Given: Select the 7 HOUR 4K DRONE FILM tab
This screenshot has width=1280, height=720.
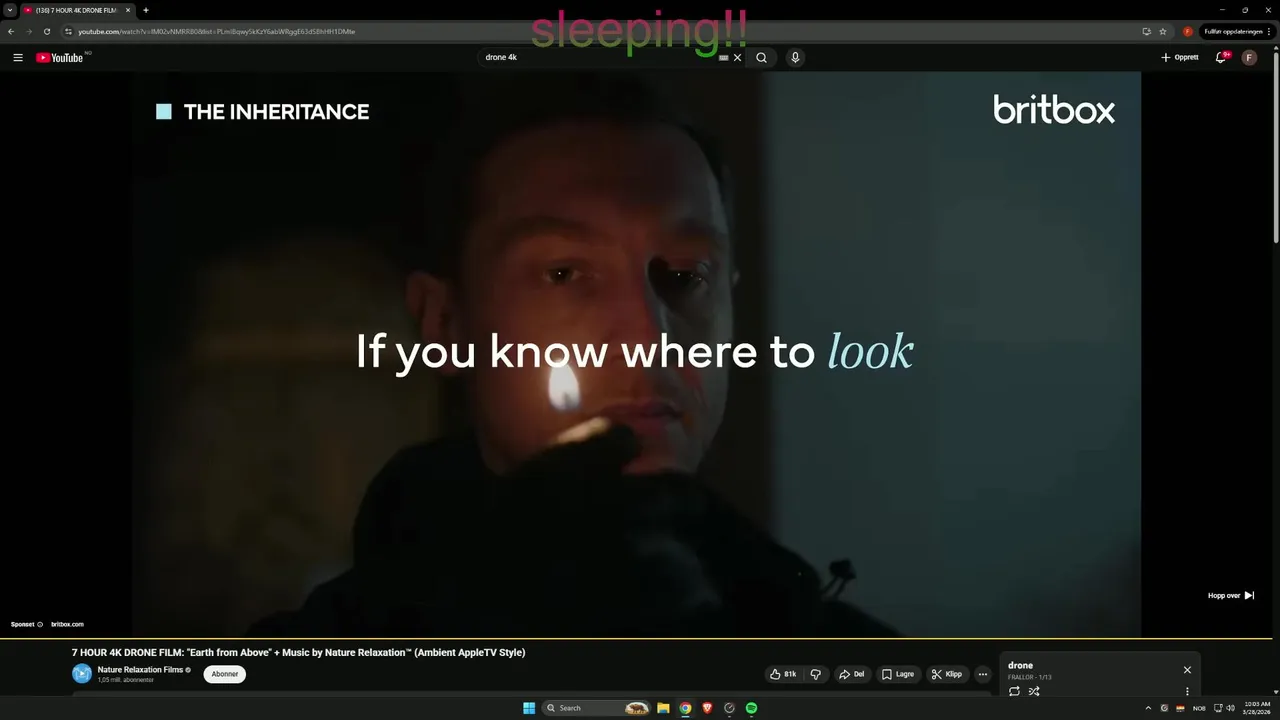Looking at the screenshot, I should [x=77, y=10].
